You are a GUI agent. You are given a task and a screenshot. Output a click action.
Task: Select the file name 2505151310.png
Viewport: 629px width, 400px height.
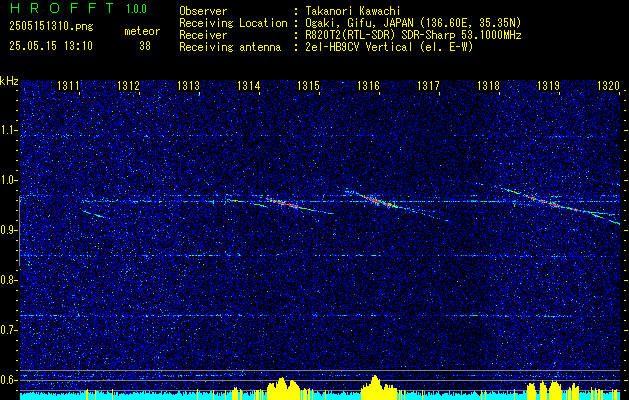click(x=51, y=27)
